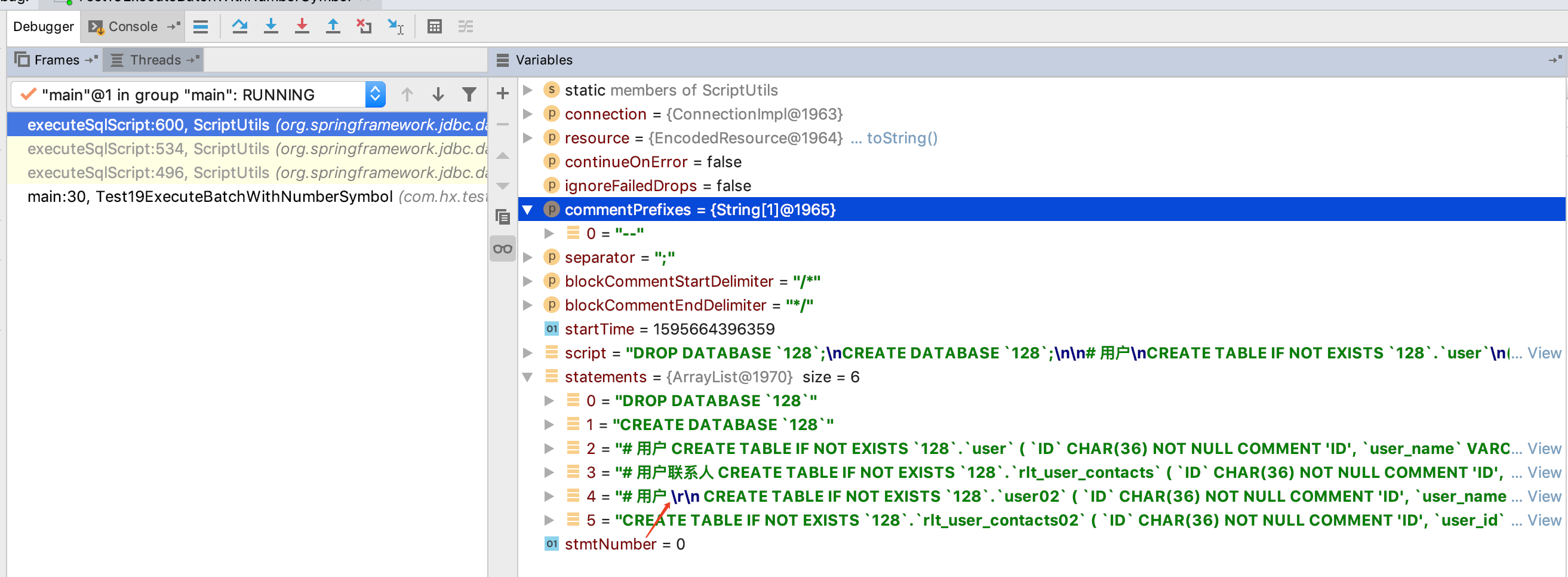The width and height of the screenshot is (1568, 577).
Task: Click the frames filter funnel icon
Action: [x=469, y=94]
